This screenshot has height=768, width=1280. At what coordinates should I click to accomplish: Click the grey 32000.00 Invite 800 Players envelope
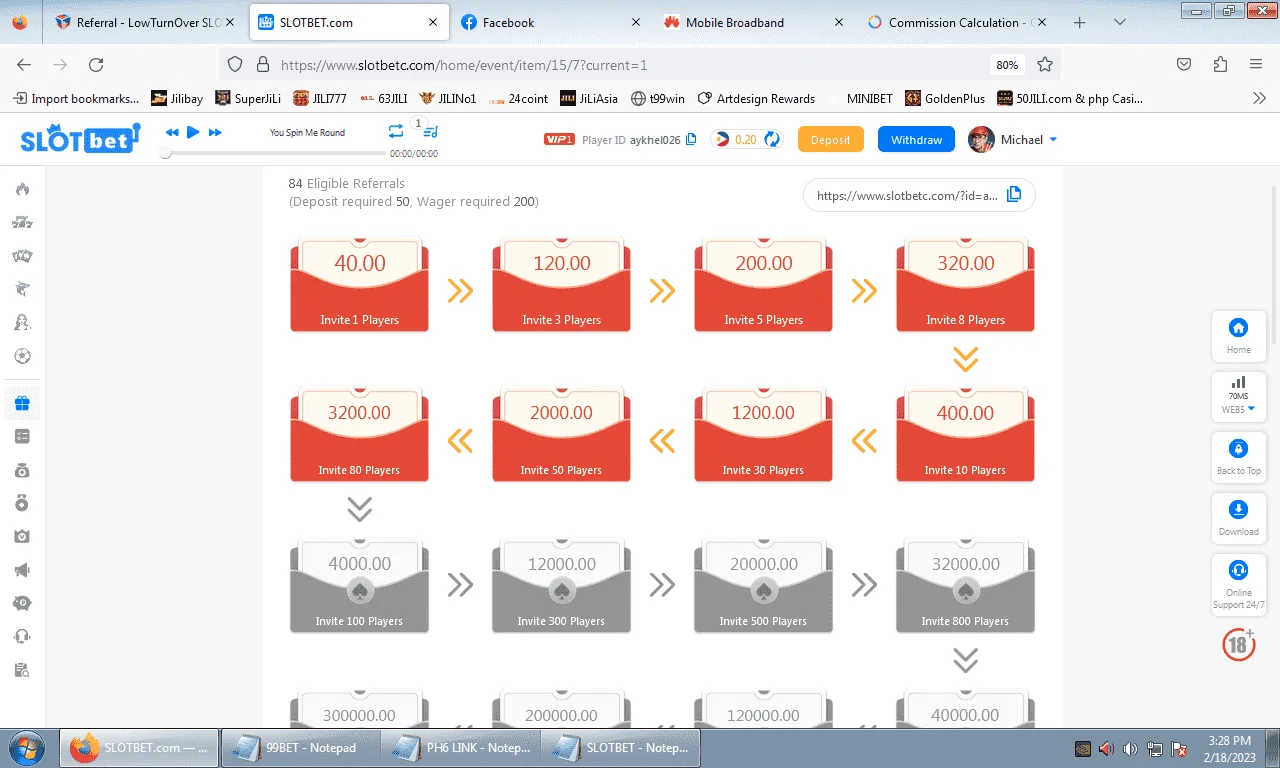click(x=966, y=586)
